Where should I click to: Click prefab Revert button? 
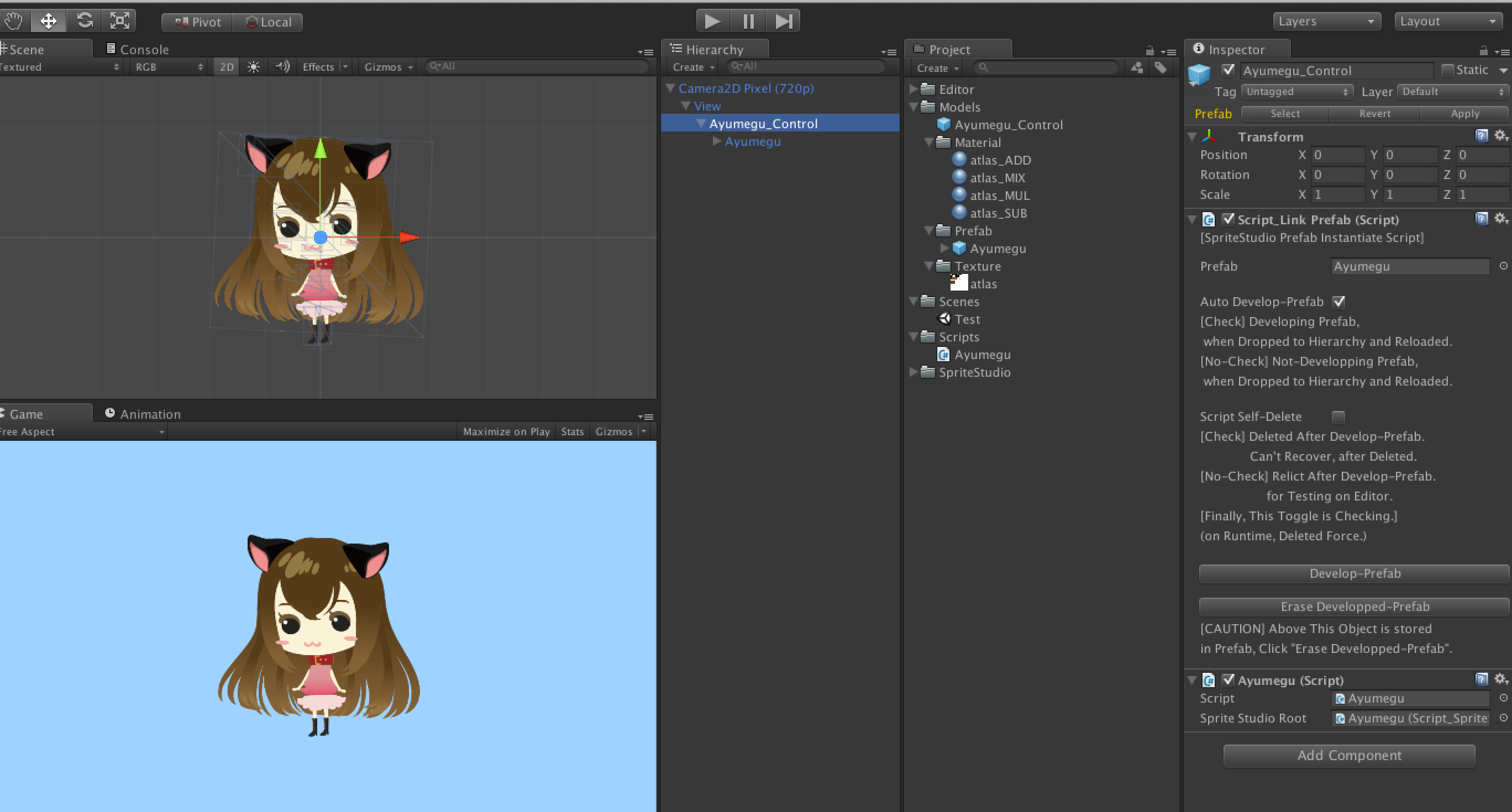[1374, 114]
